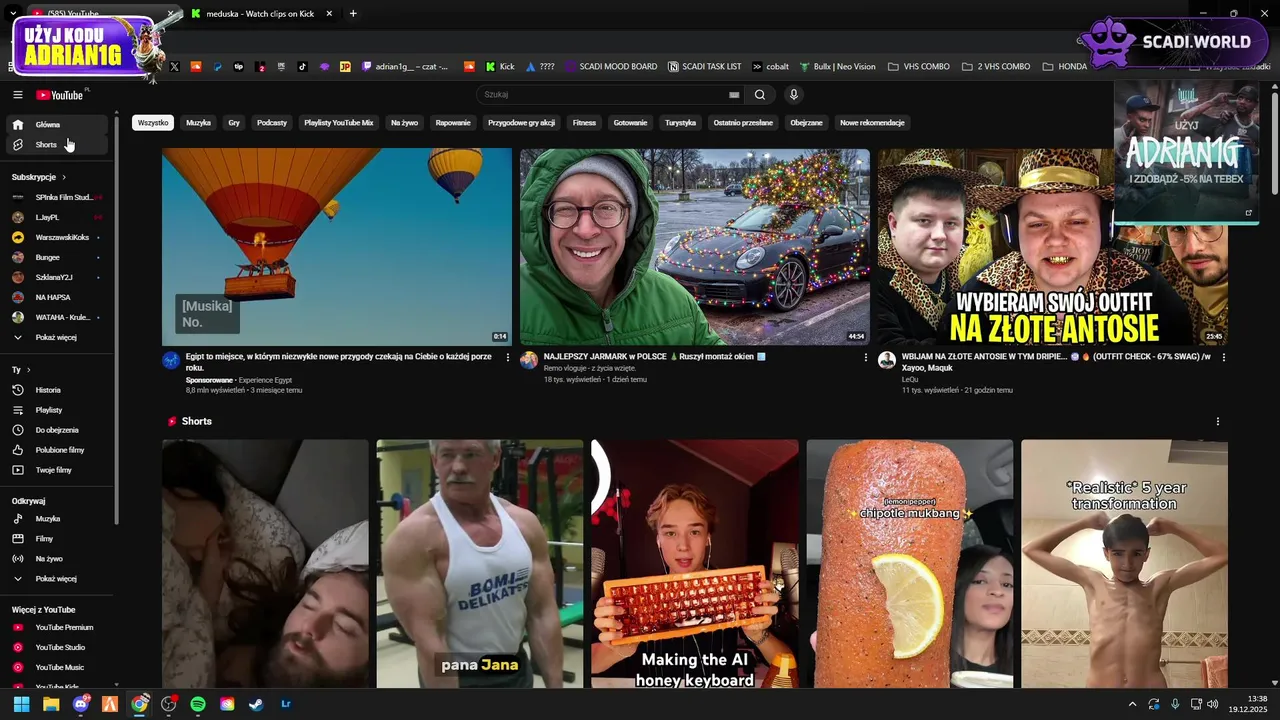This screenshot has width=1280, height=720.
Task: Select Przygodowe gry akcji chip
Action: 522,123
